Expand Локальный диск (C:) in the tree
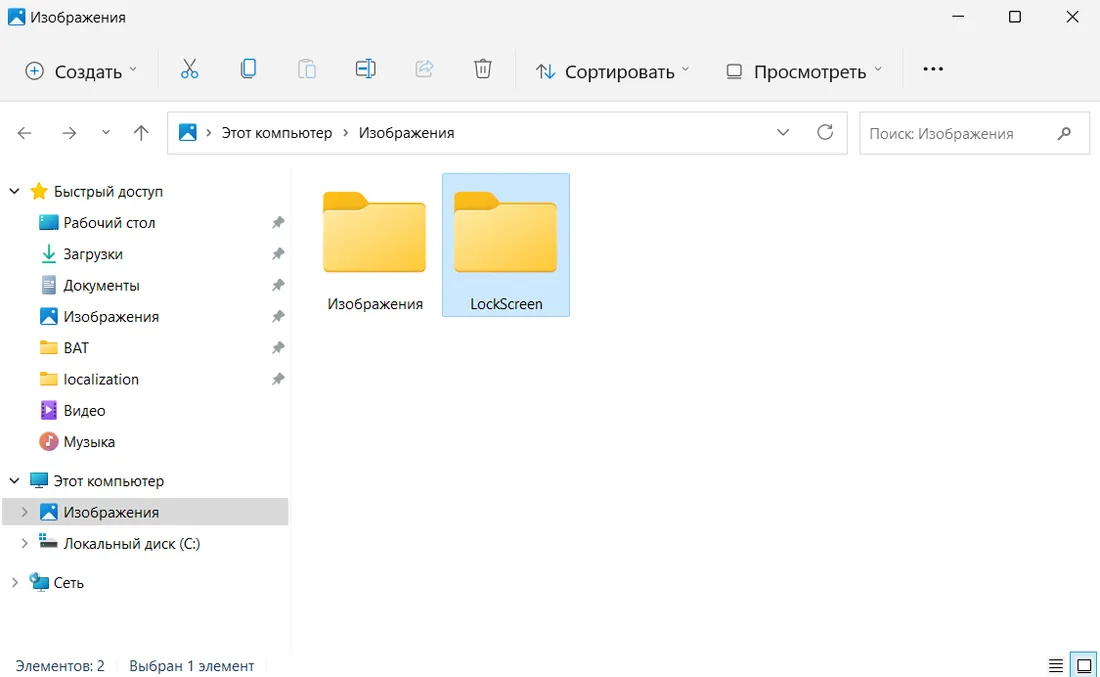 [x=25, y=544]
